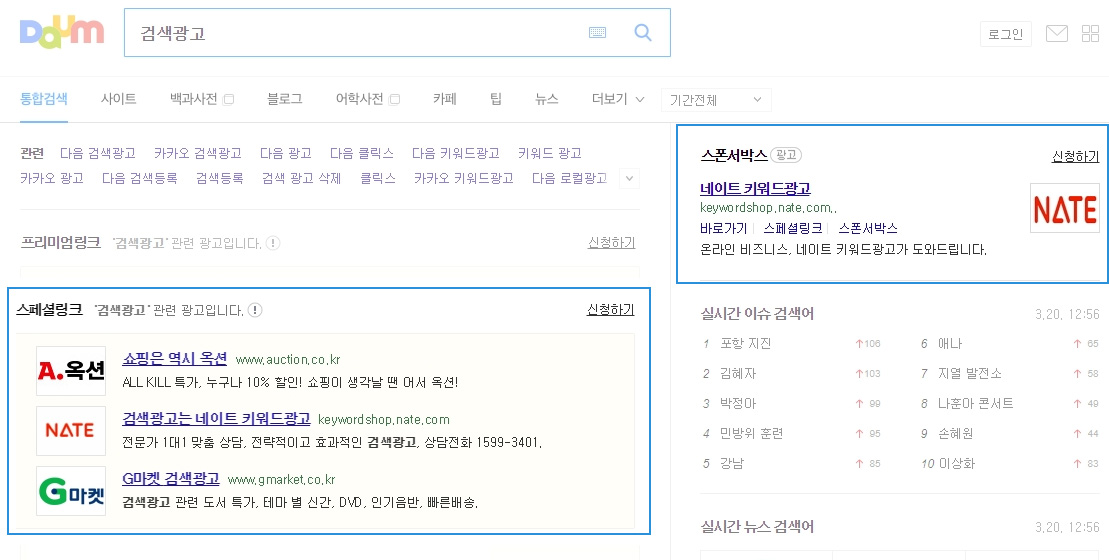Image resolution: width=1109 pixels, height=560 pixels.
Task: Click the 바로가기 sub-link
Action: pos(724,228)
